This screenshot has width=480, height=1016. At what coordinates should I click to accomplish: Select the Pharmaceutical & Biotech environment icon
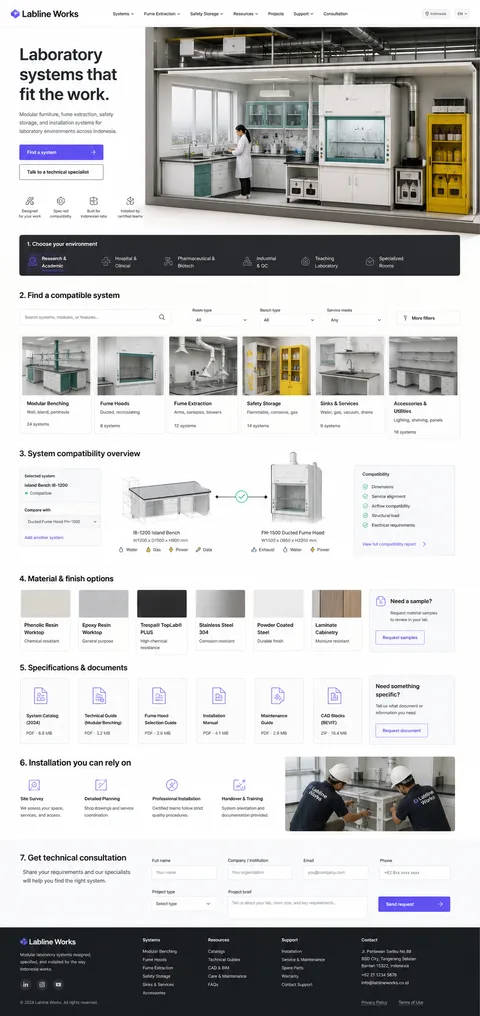(x=168, y=262)
